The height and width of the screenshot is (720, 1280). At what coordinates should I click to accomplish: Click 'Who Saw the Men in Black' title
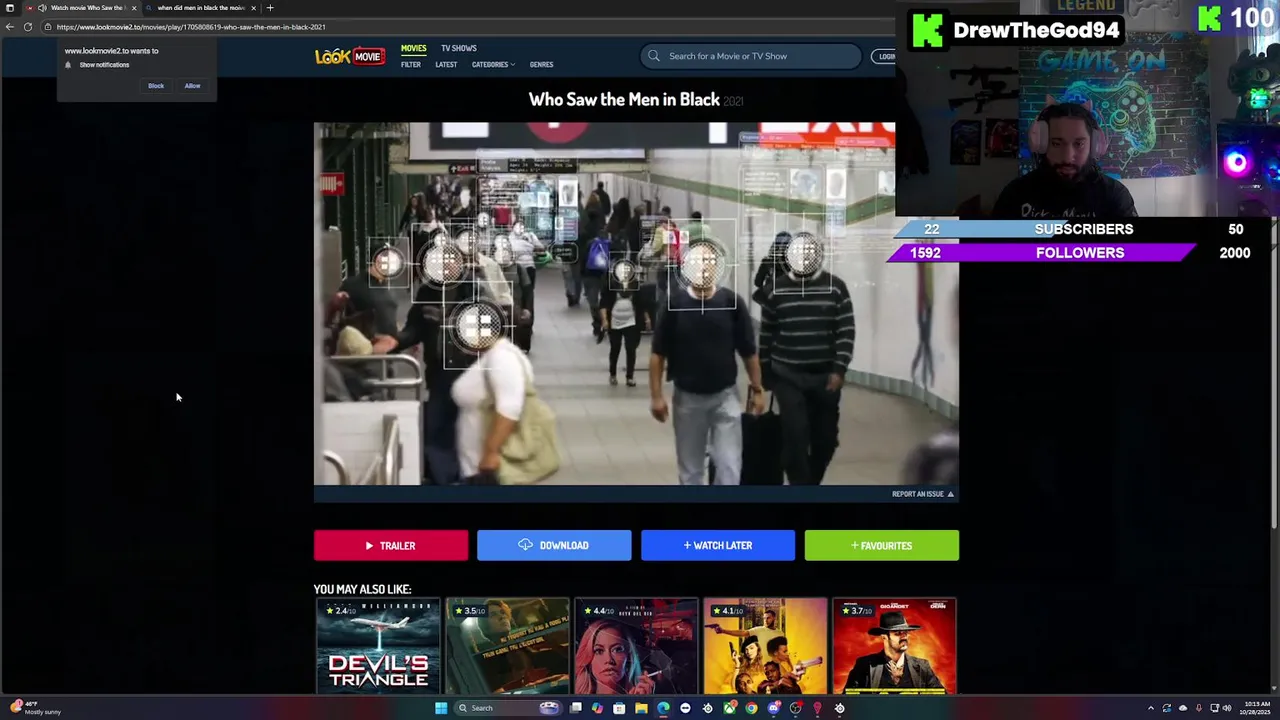pyautogui.click(x=624, y=99)
